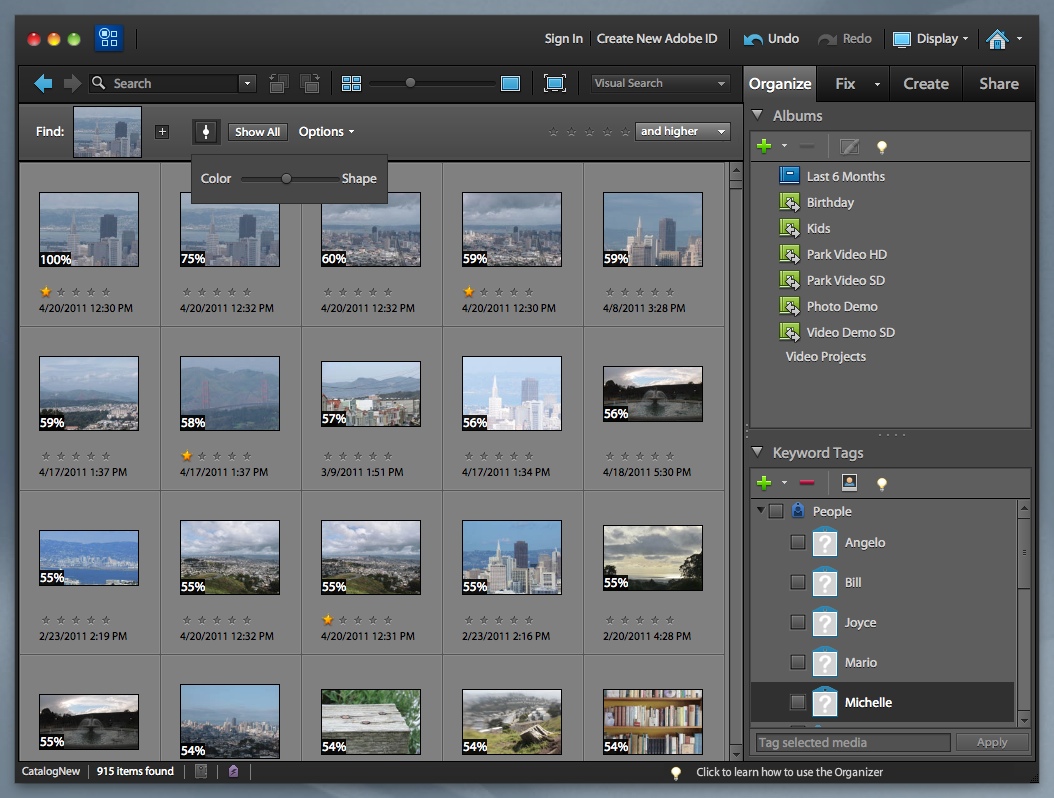Screen dimensions: 1054x798
Task: Click green plus icon in Albums panel
Action: click(x=765, y=147)
